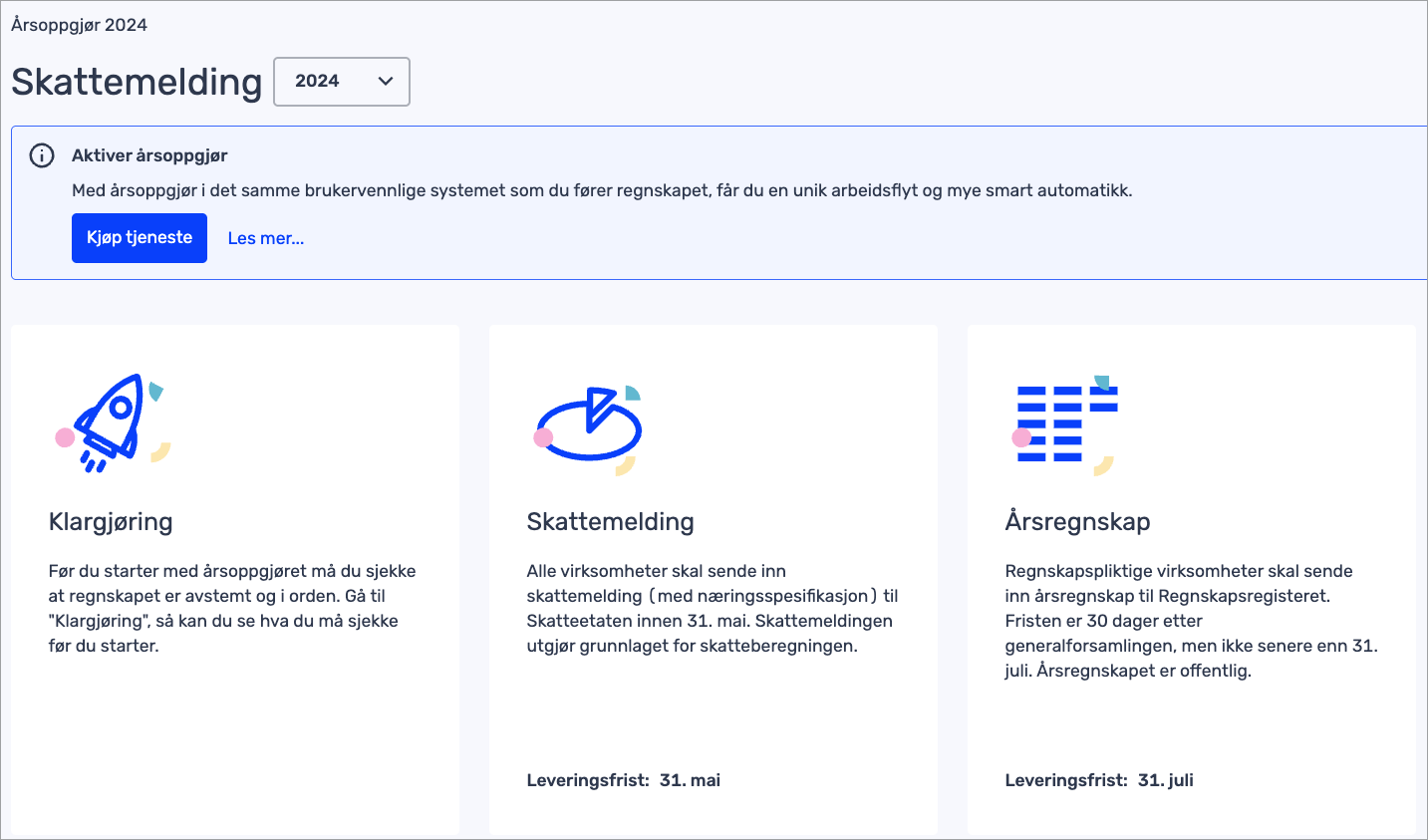
Task: Click the Leveringsfrist 31. juli label
Action: coord(1098,780)
